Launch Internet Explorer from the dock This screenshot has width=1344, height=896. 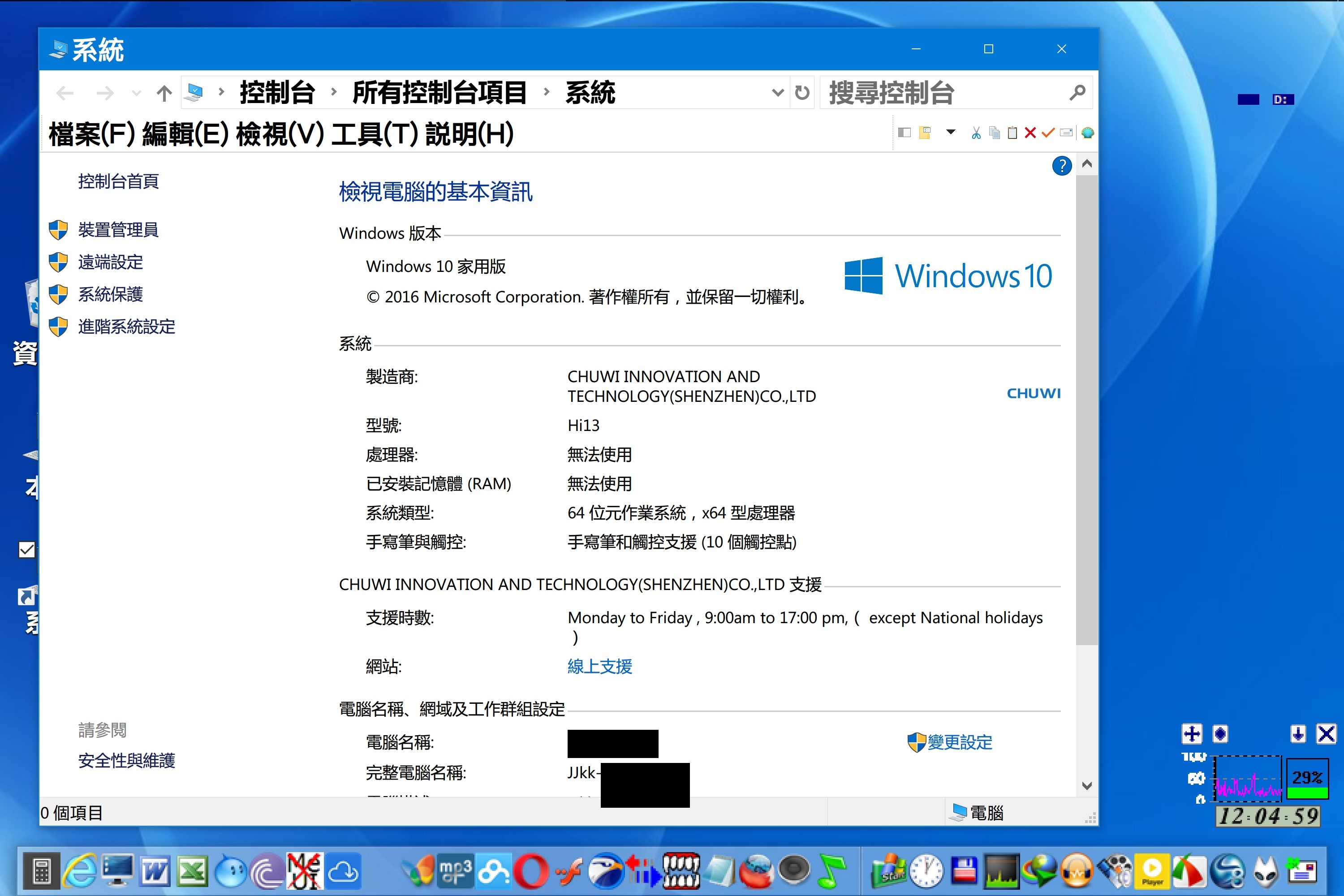tap(79, 871)
